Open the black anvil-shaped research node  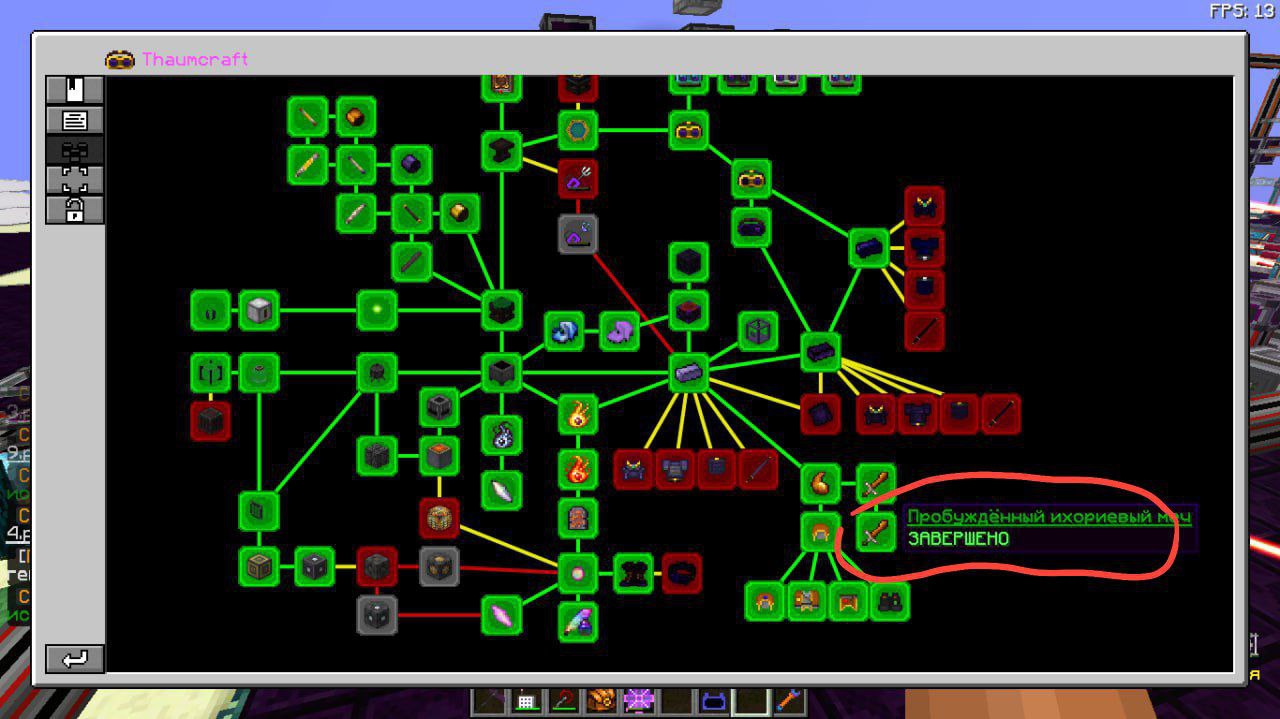[x=502, y=151]
